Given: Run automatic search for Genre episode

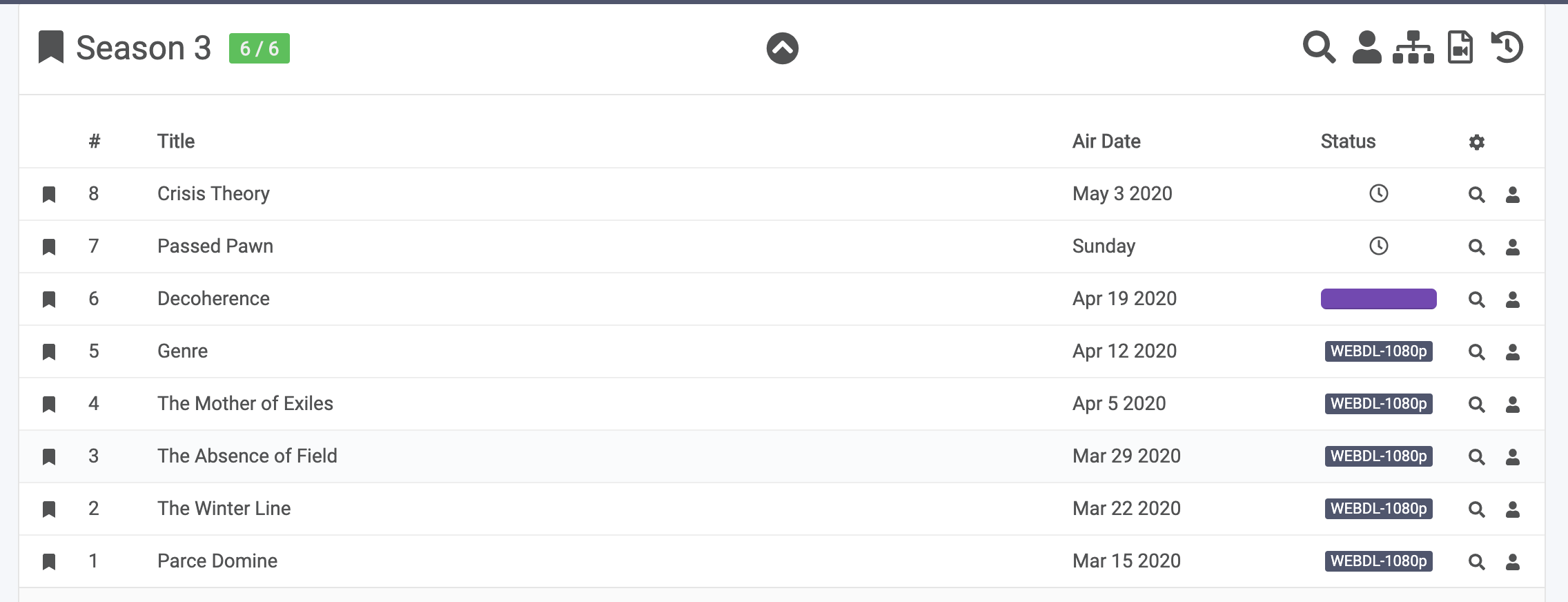Looking at the screenshot, I should (x=1476, y=352).
